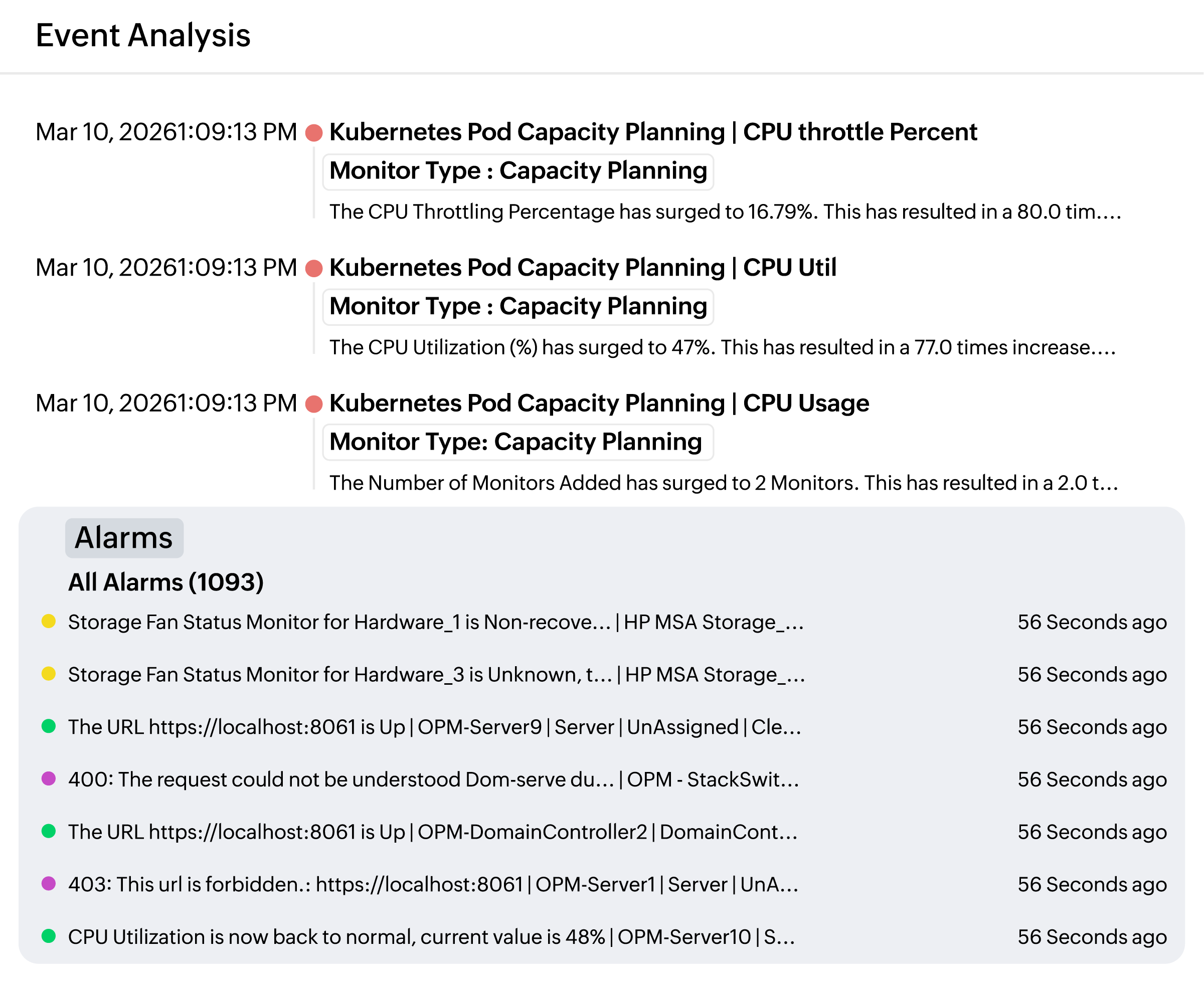The width and height of the screenshot is (1204, 983).
Task: Open Kubernetes Pod Capacity Planning CPU Util event
Action: [583, 268]
